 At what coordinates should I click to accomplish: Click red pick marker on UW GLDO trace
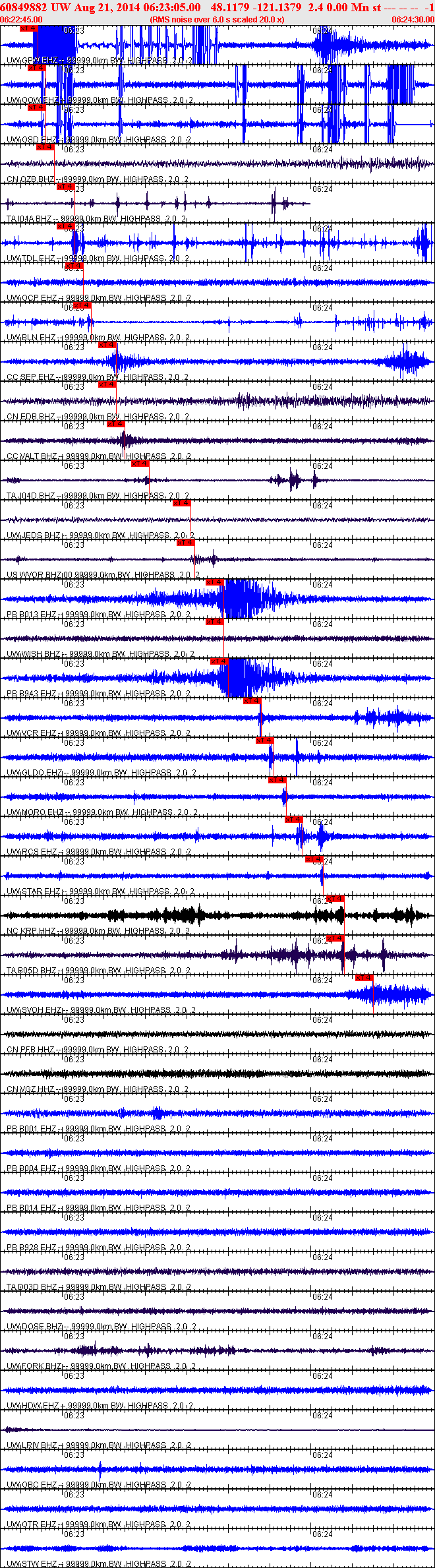[265, 740]
